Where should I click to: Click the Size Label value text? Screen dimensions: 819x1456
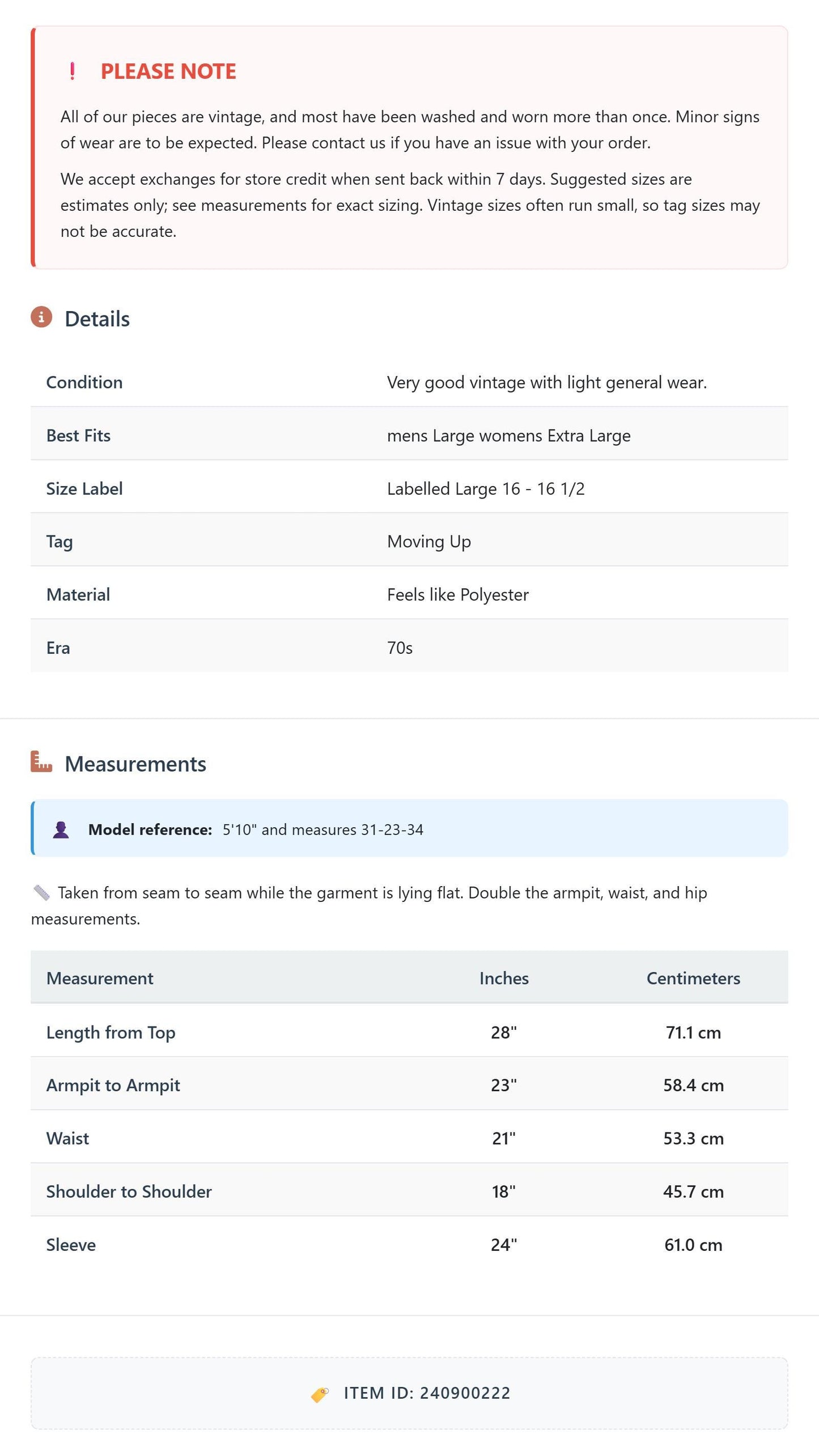click(x=486, y=489)
